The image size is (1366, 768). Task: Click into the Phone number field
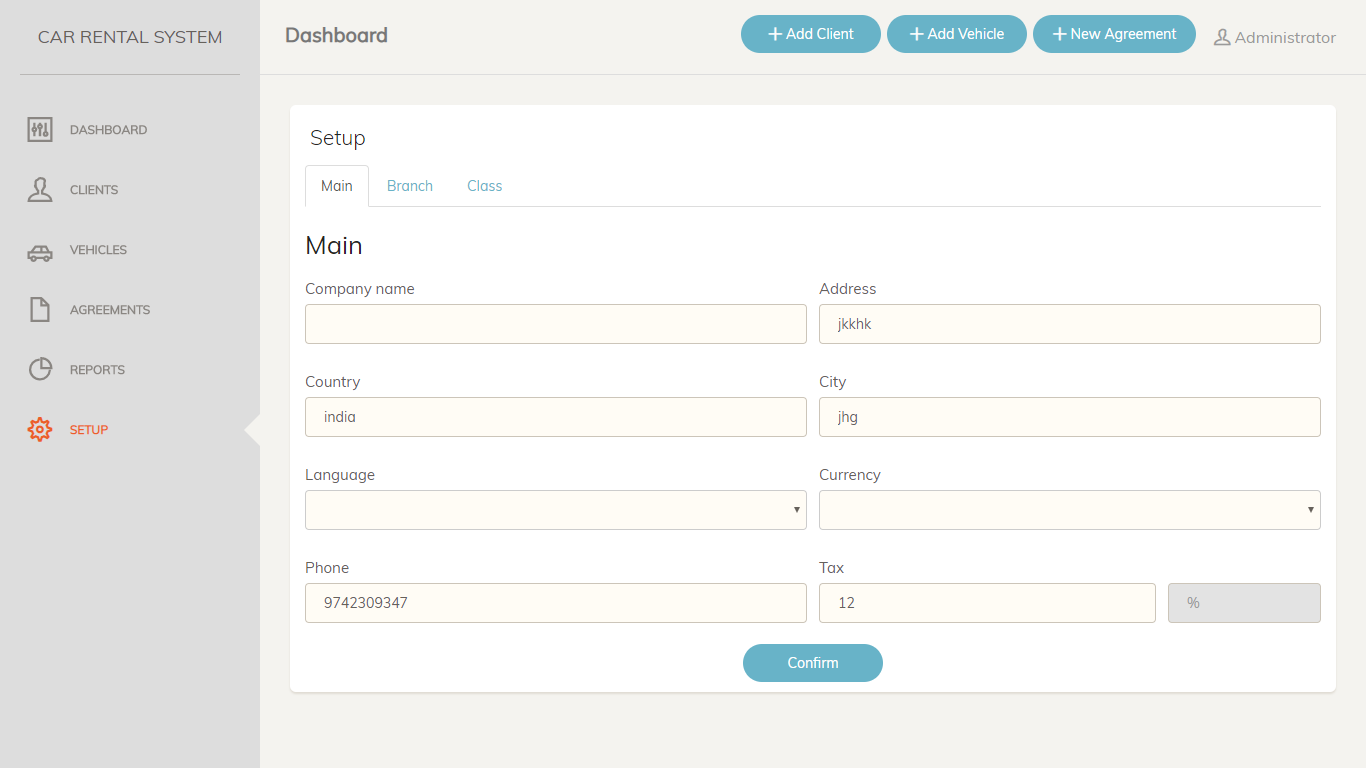[x=555, y=603]
